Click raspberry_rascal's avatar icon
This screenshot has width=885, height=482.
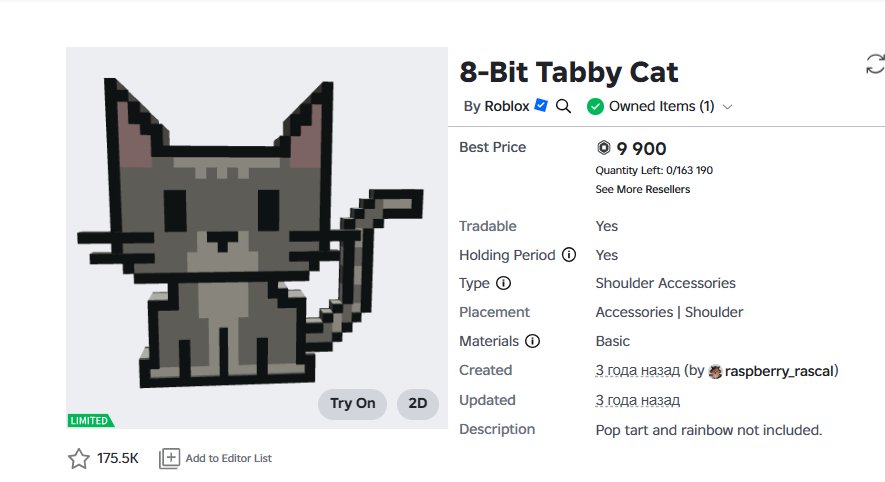(x=715, y=371)
